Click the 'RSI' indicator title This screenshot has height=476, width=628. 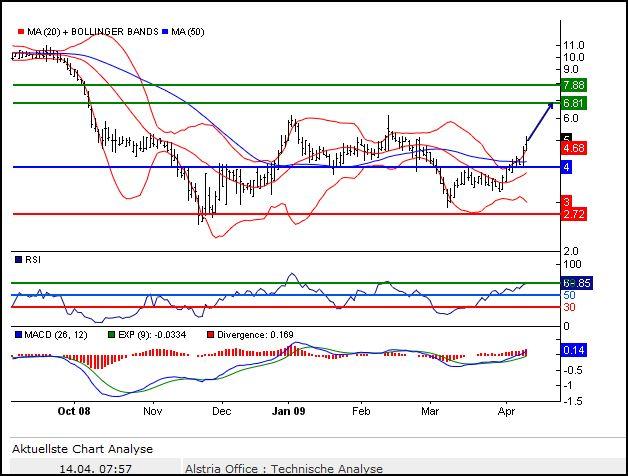(33, 260)
